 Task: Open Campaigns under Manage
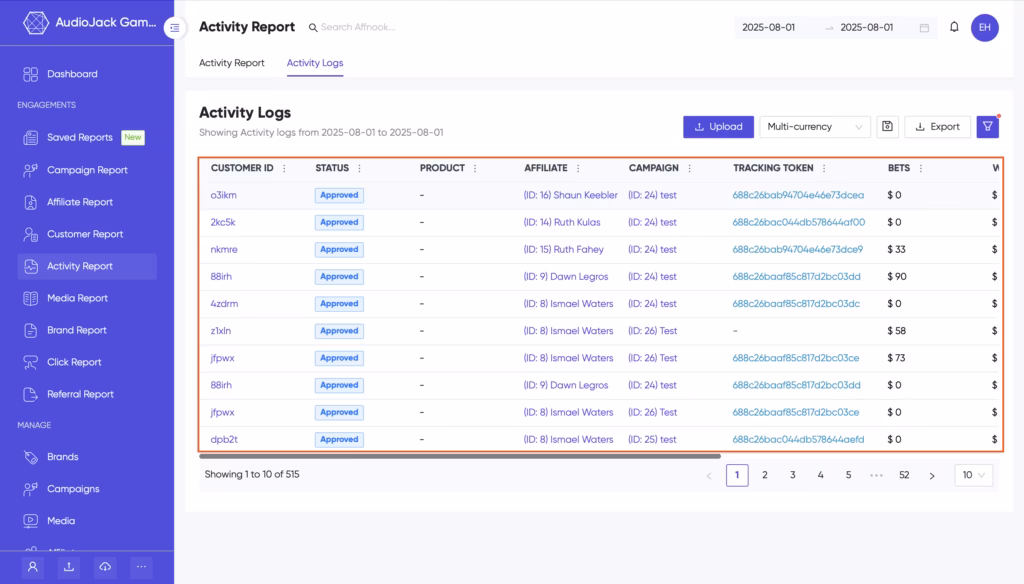(x=73, y=489)
